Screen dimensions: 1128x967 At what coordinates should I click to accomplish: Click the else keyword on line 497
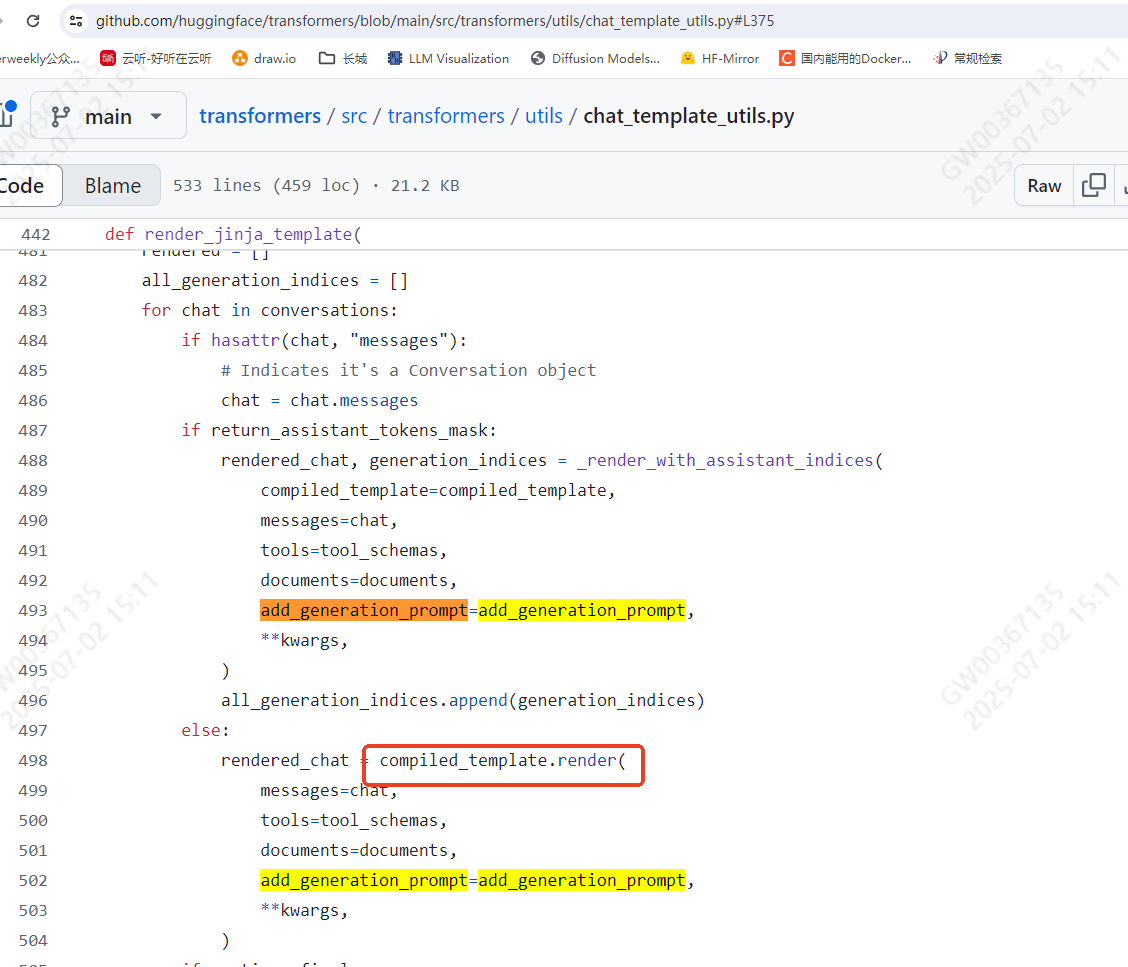point(201,730)
